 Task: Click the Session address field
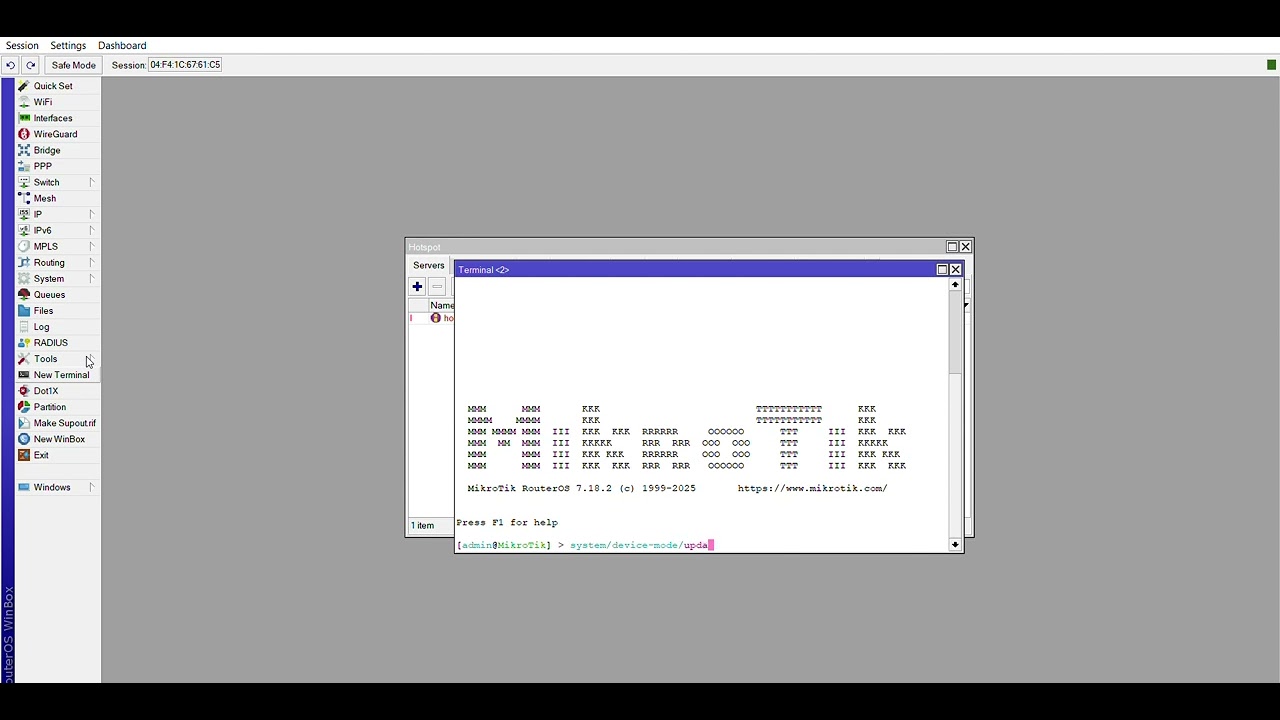pos(185,65)
